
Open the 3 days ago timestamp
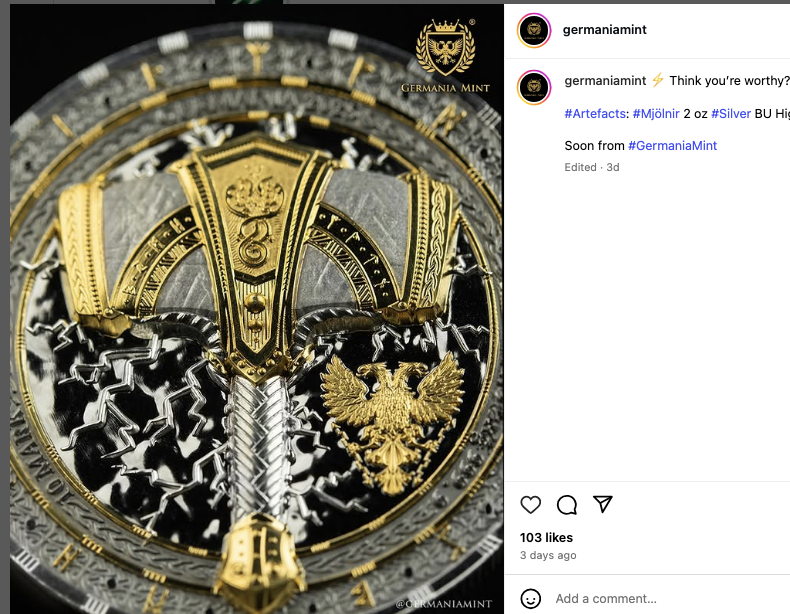pos(548,555)
